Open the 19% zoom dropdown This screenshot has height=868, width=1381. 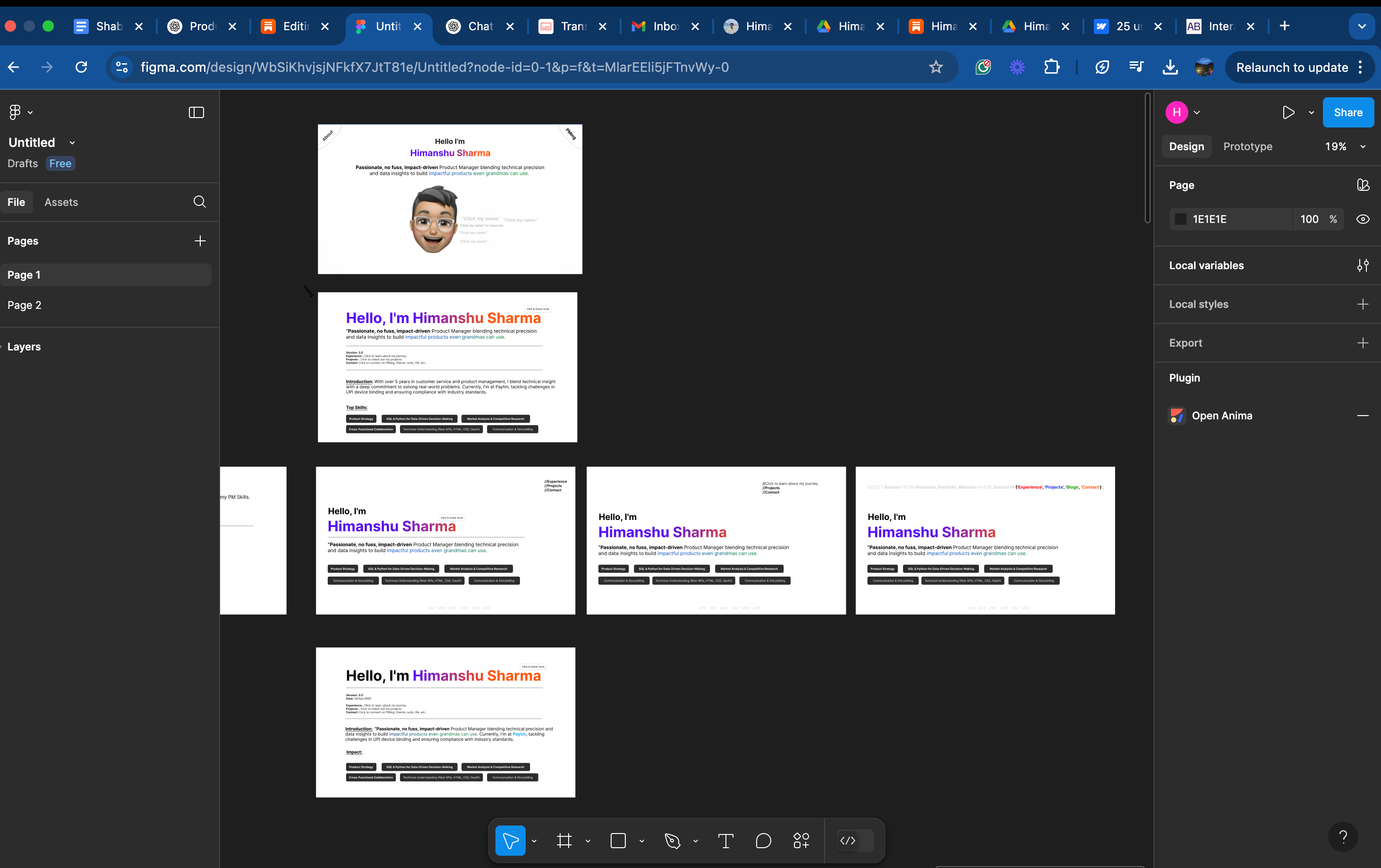pos(1344,147)
